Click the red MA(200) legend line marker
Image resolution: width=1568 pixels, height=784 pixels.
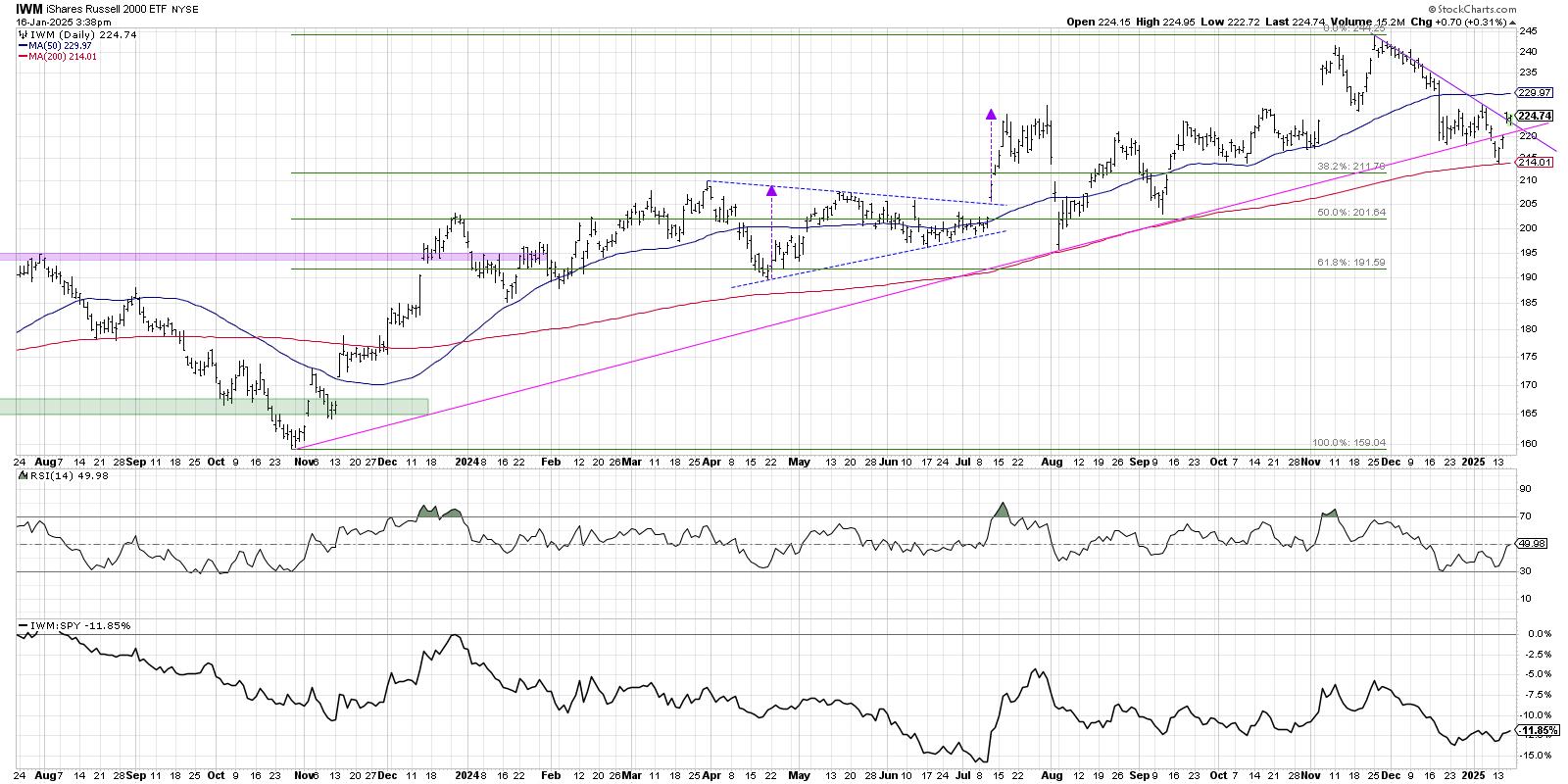tap(22, 57)
